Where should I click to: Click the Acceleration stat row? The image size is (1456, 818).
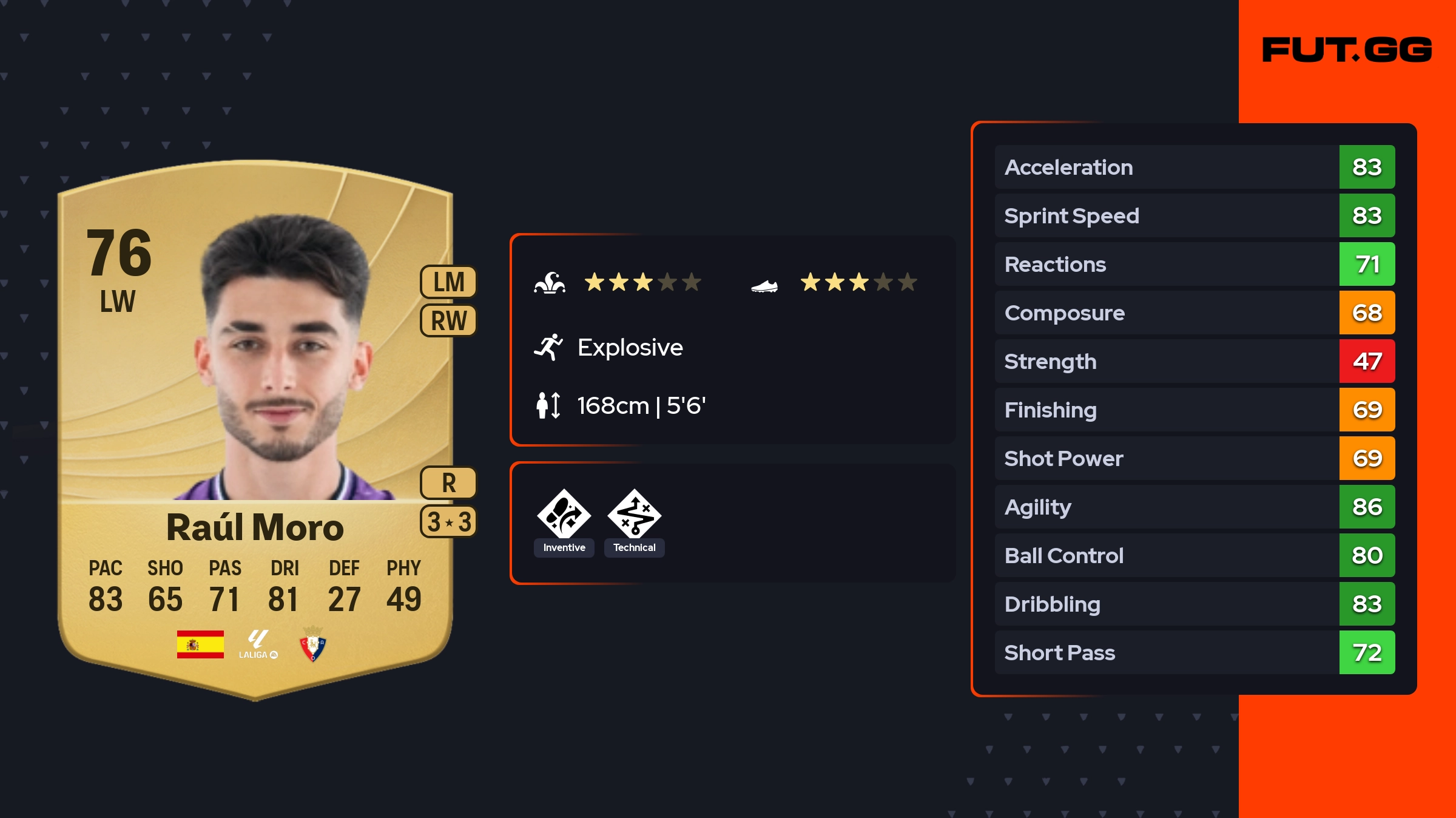click(x=1195, y=167)
